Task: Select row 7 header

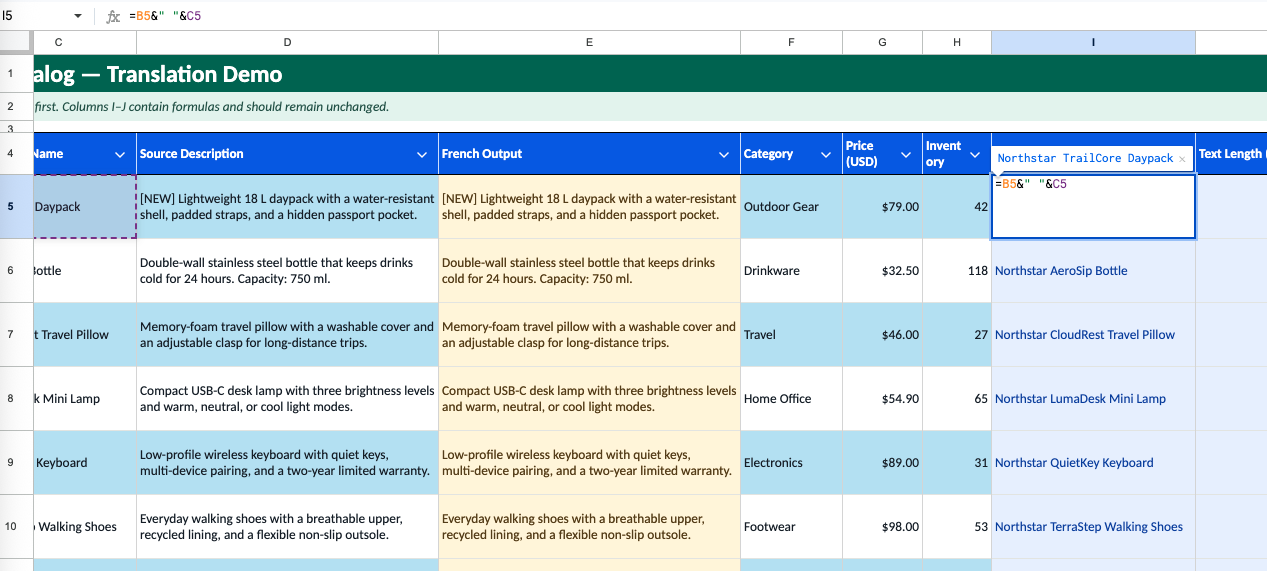Action: coord(16,335)
